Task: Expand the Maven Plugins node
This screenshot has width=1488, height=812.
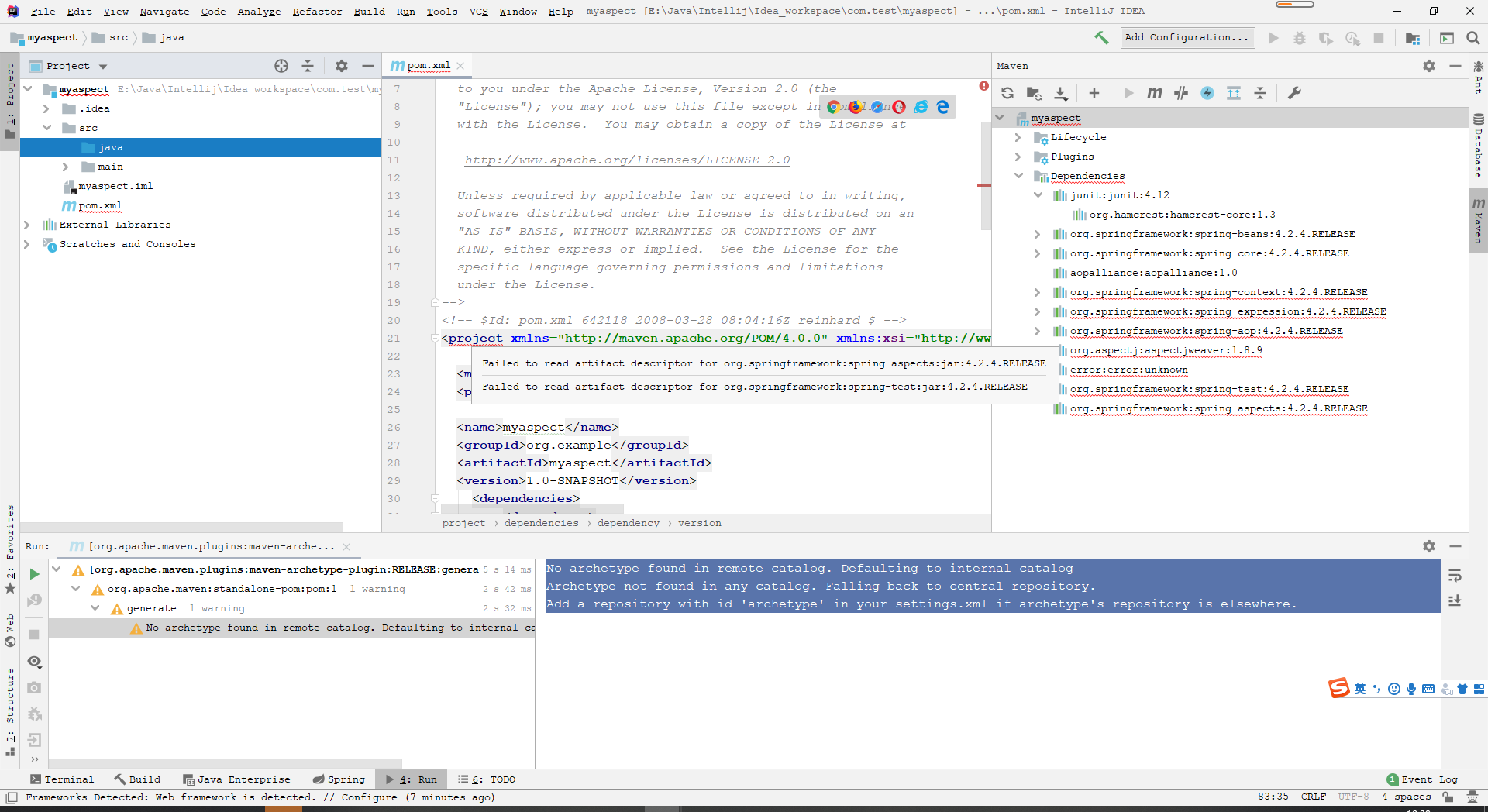Action: coord(1018,157)
